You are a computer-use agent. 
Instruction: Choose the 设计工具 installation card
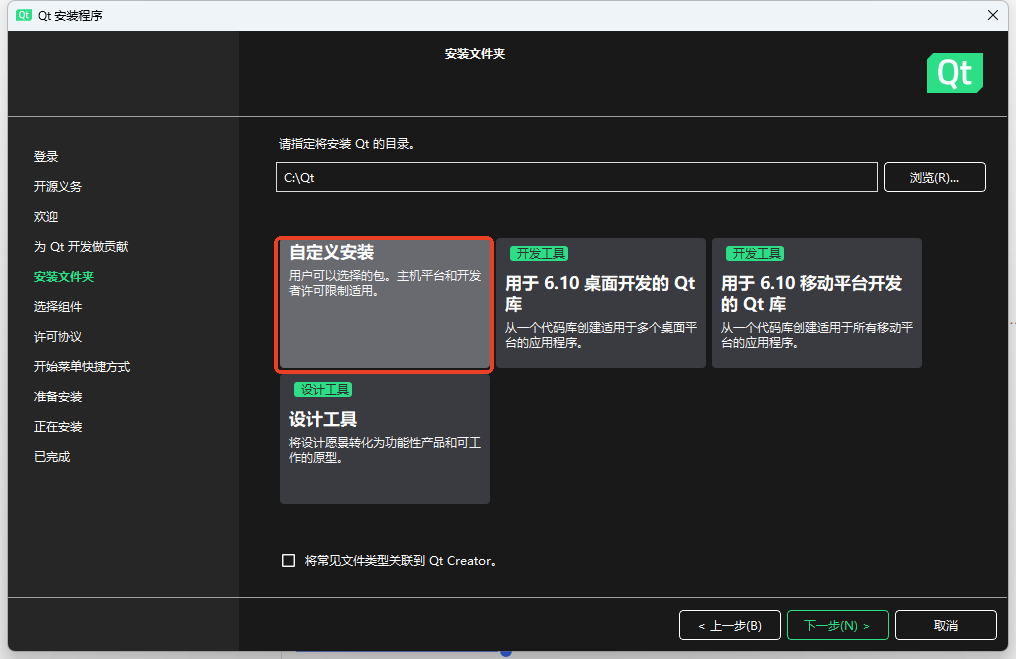click(384, 439)
